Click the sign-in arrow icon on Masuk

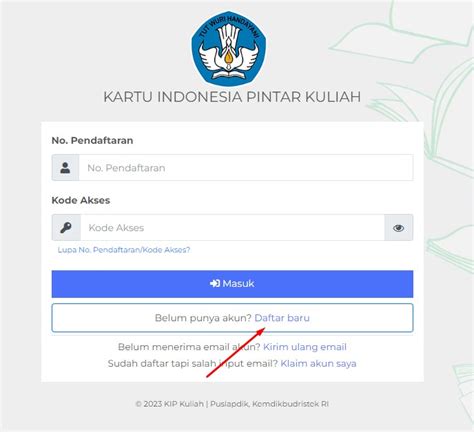[215, 283]
